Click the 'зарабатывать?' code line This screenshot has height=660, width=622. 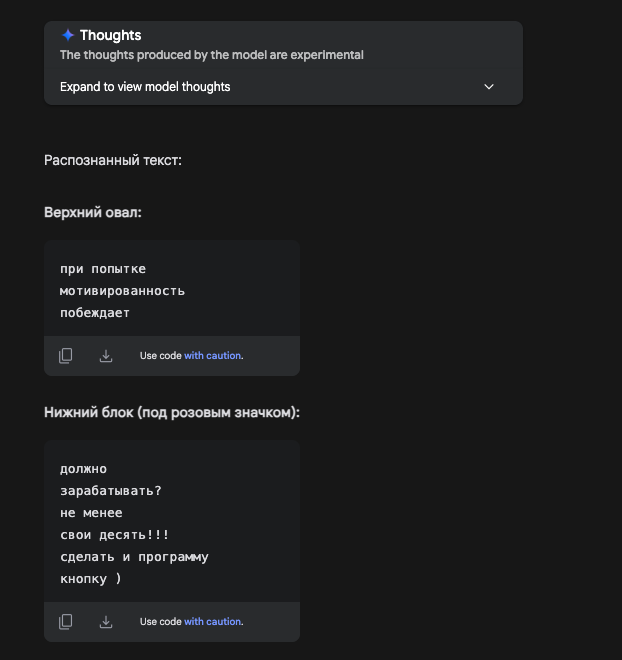pos(111,491)
